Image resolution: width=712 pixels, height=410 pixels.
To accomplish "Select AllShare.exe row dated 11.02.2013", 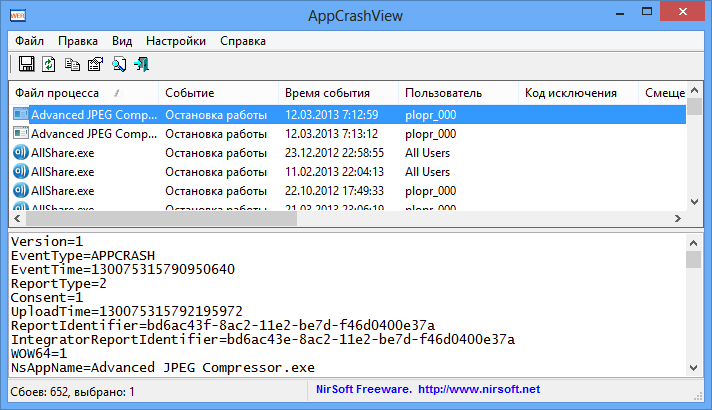I will click(347, 172).
